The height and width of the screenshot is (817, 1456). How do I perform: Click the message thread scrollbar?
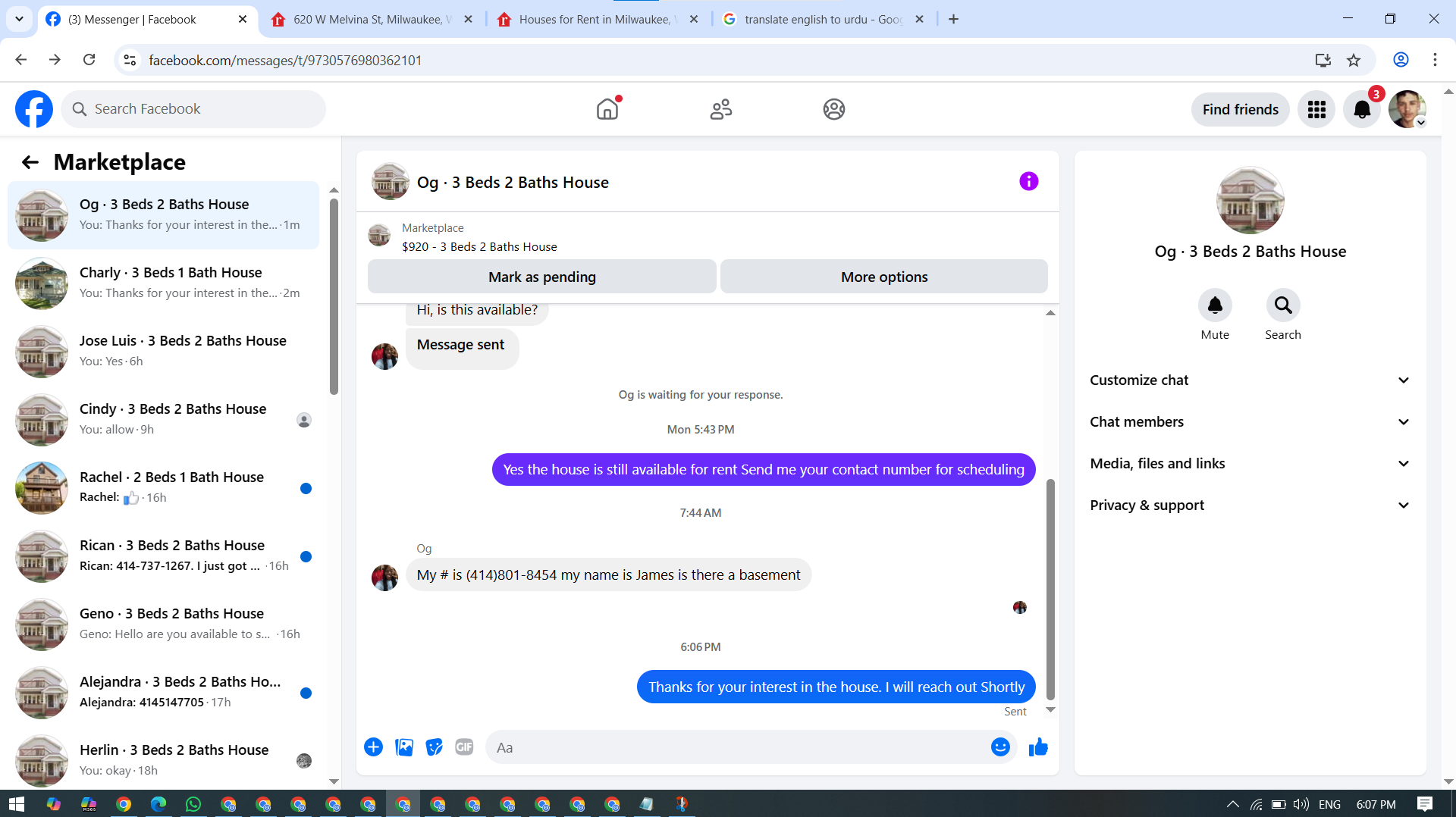pyautogui.click(x=1050, y=590)
